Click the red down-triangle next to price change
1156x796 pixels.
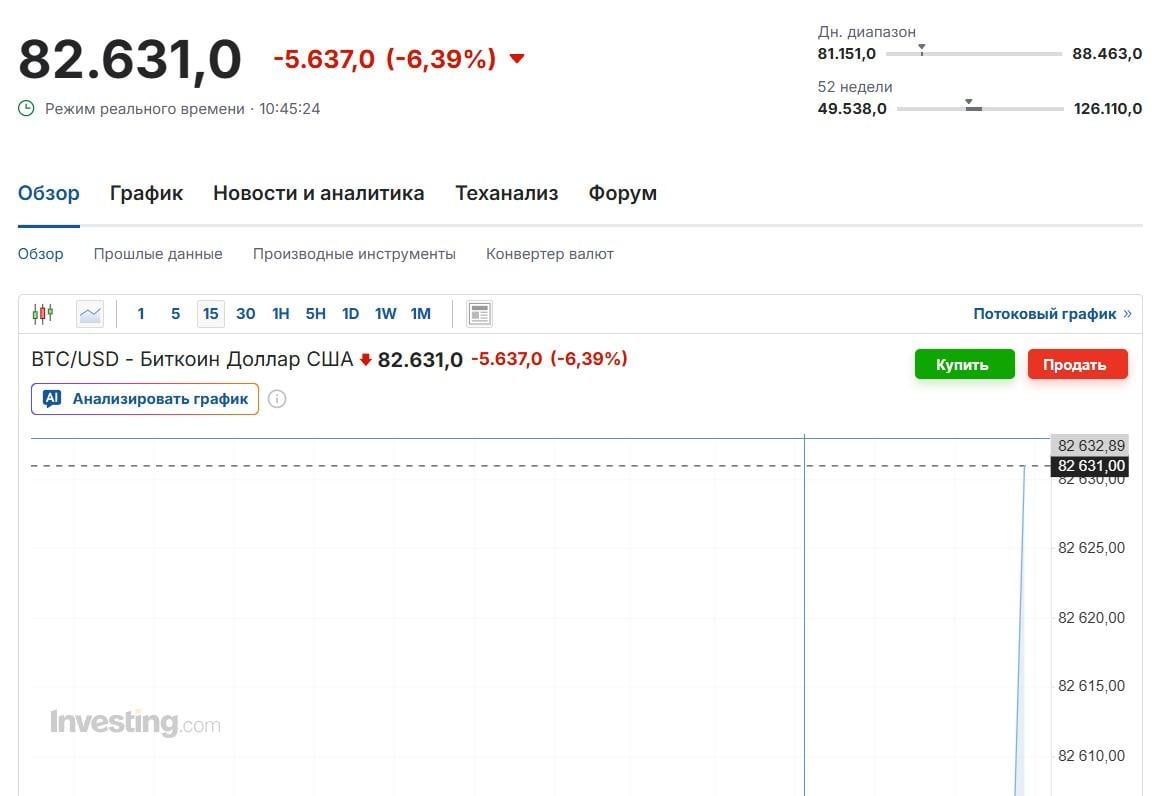pyautogui.click(x=517, y=59)
